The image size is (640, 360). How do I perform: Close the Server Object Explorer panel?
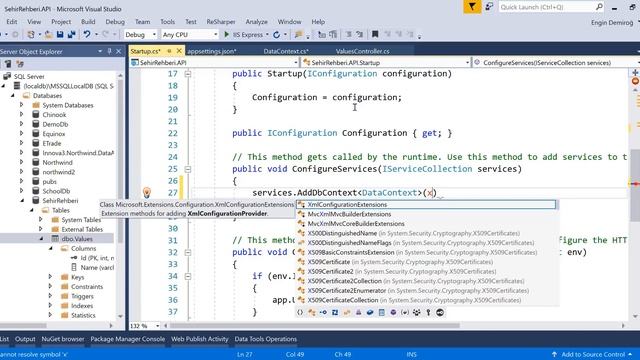point(118,51)
